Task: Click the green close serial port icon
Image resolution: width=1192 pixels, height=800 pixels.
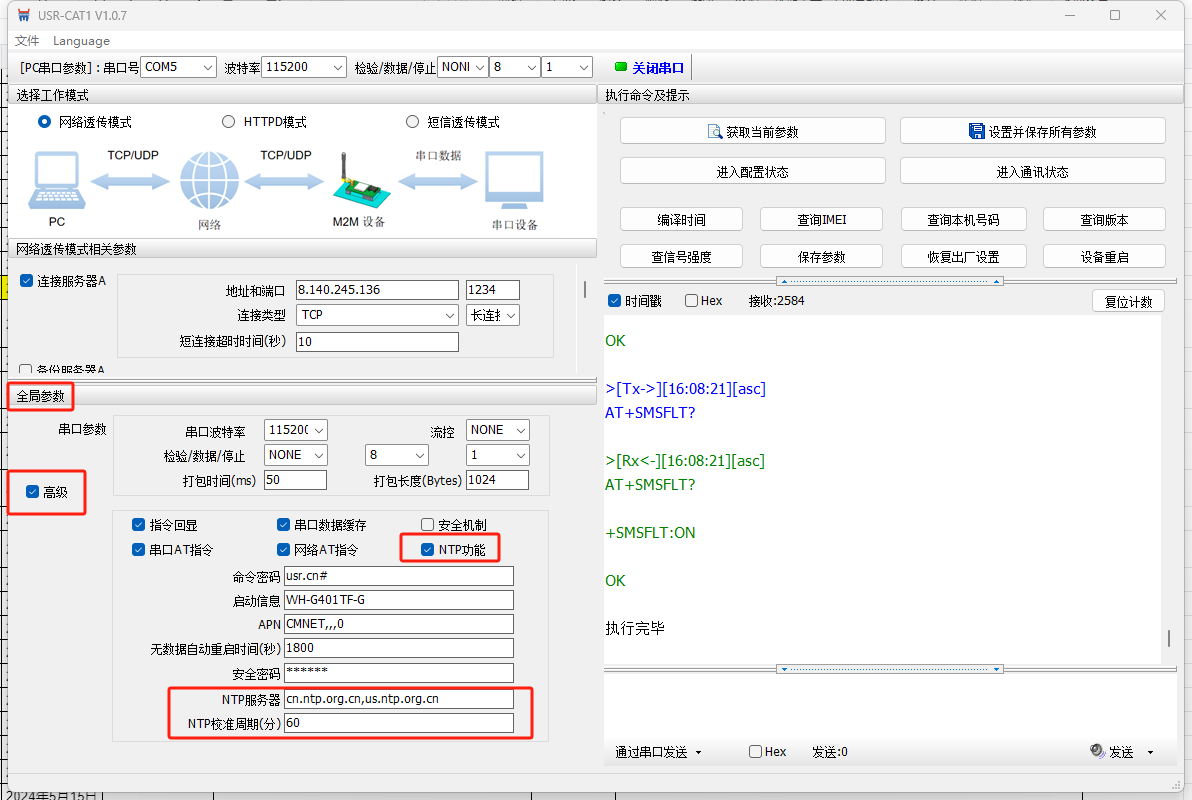Action: tap(621, 67)
